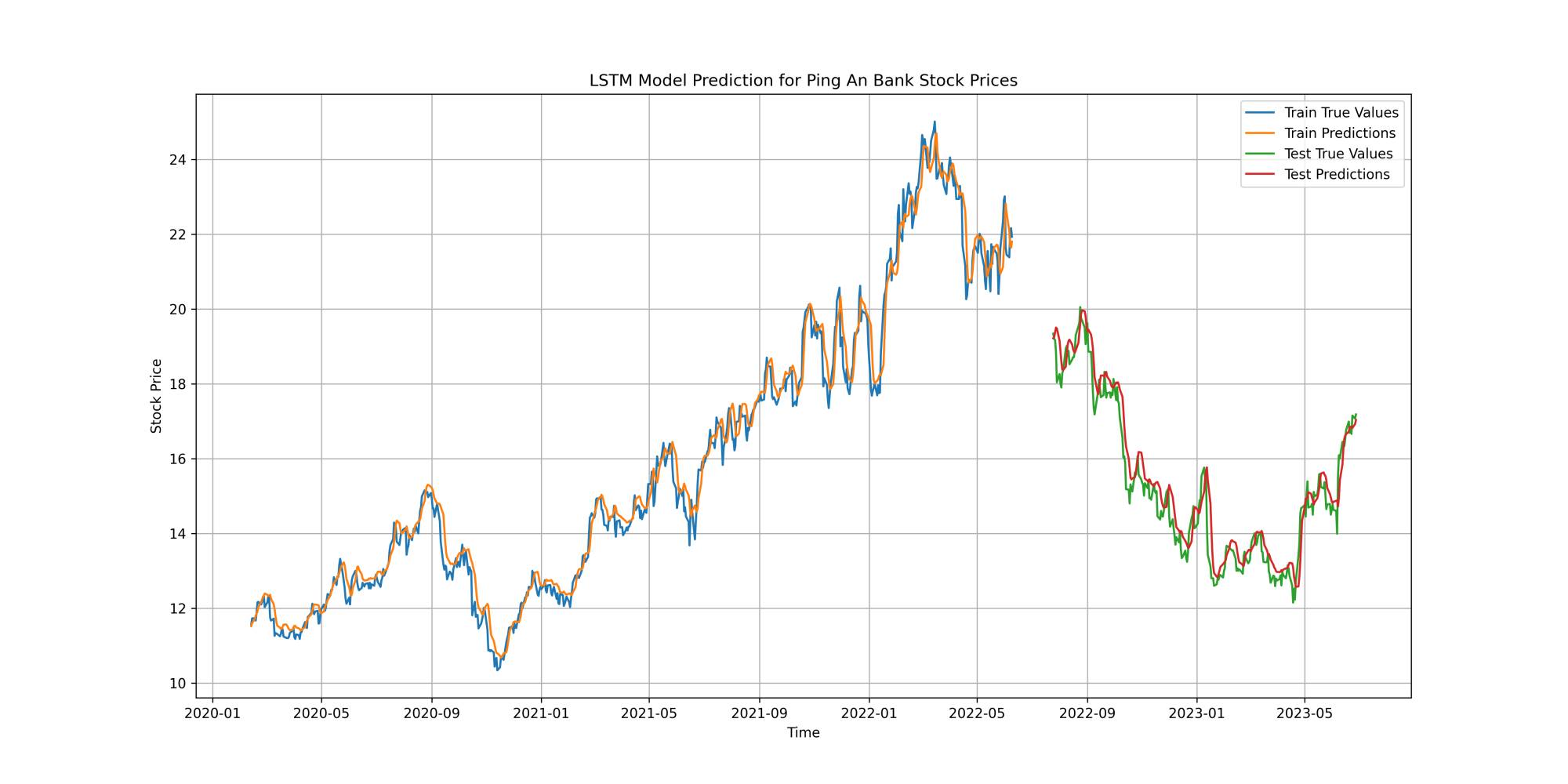Click the 24 y-axis tick label
1568x784 pixels.
[x=178, y=160]
